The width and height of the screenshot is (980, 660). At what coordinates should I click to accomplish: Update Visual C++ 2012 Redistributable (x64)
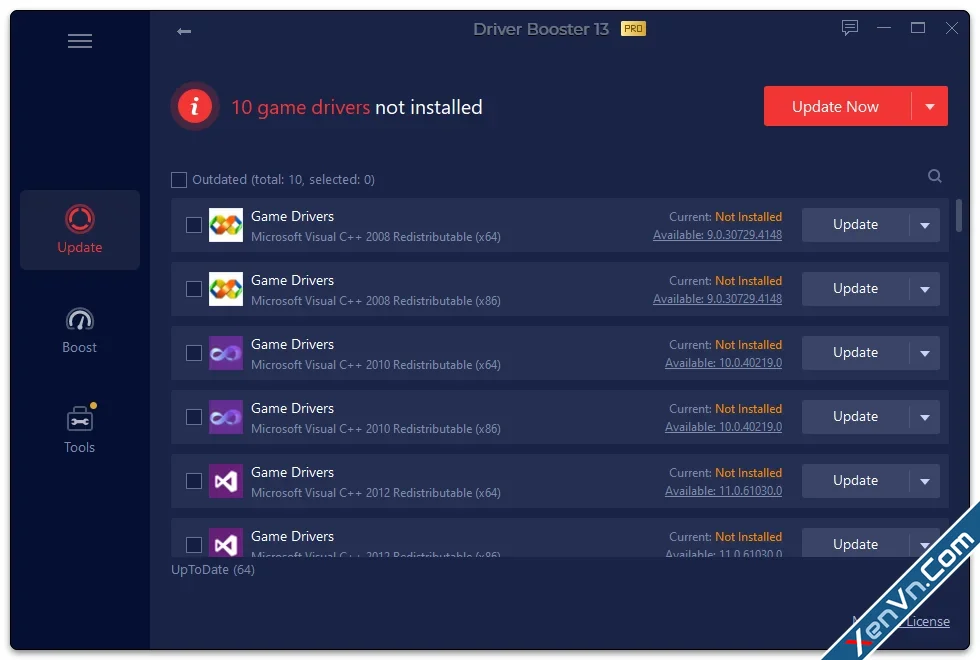[855, 481]
